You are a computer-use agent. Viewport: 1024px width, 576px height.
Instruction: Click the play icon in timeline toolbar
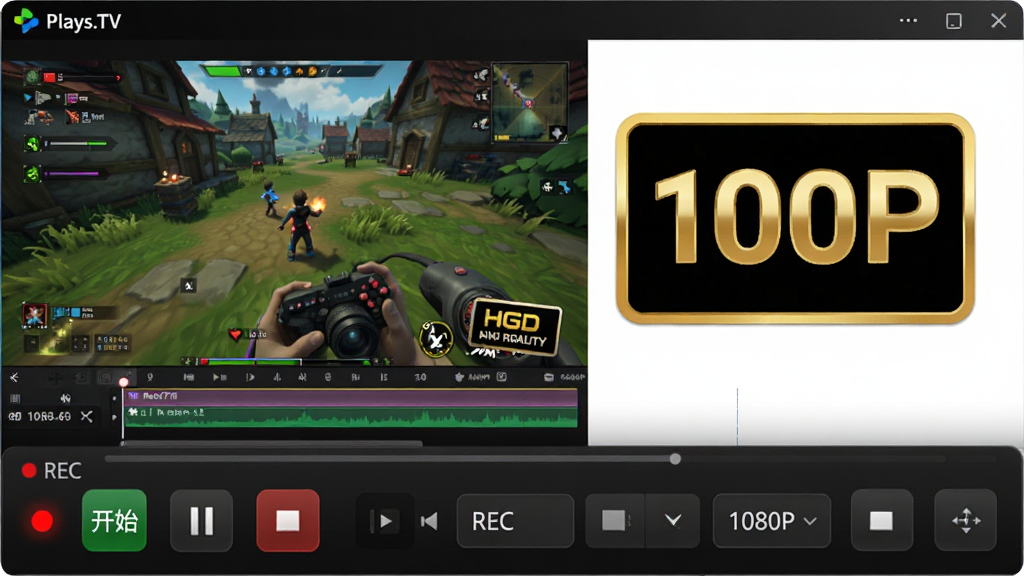coord(219,377)
